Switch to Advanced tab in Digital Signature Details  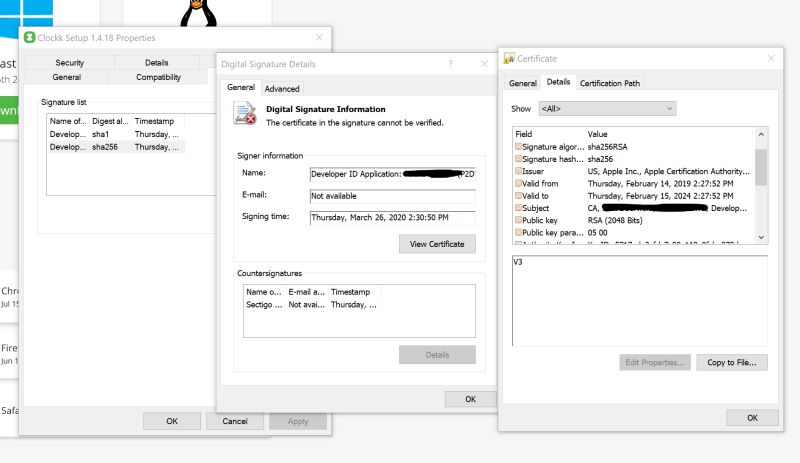pyautogui.click(x=282, y=89)
